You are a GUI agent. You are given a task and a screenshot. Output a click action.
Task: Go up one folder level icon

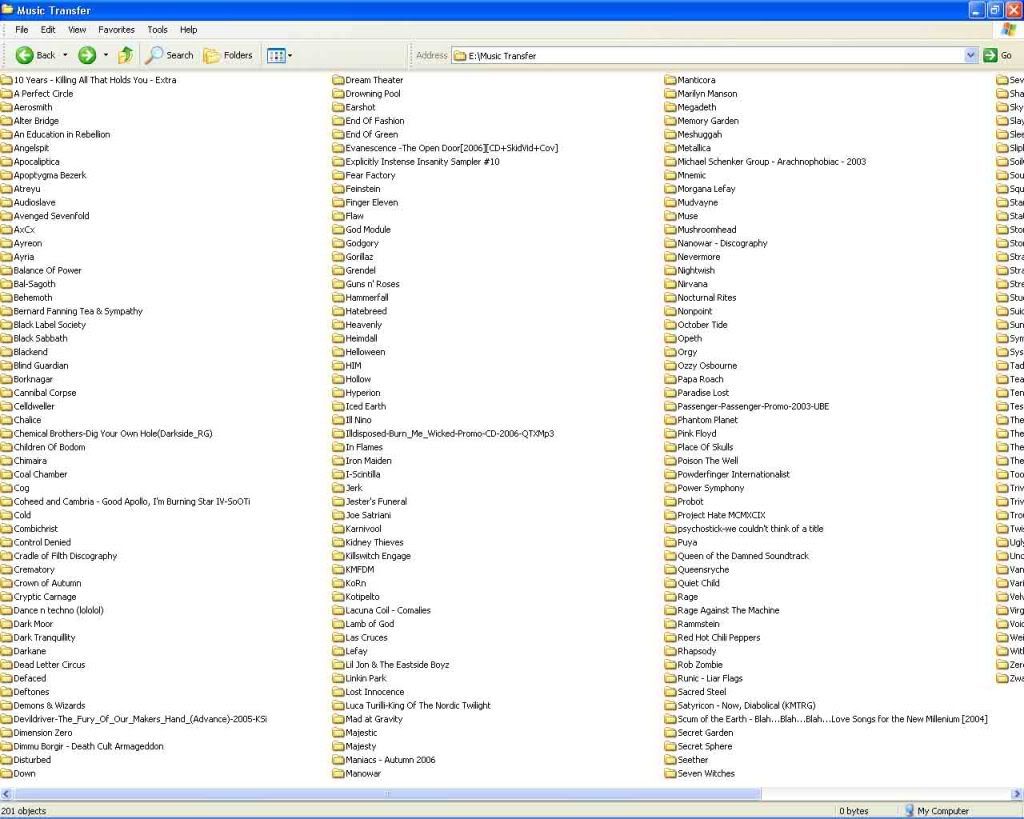125,56
